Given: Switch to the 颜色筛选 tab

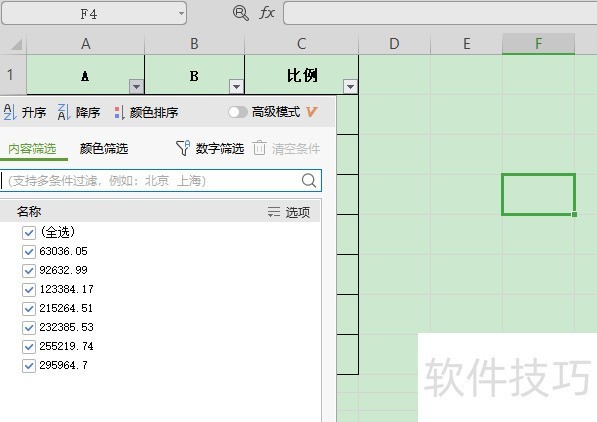Looking at the screenshot, I should click(104, 149).
